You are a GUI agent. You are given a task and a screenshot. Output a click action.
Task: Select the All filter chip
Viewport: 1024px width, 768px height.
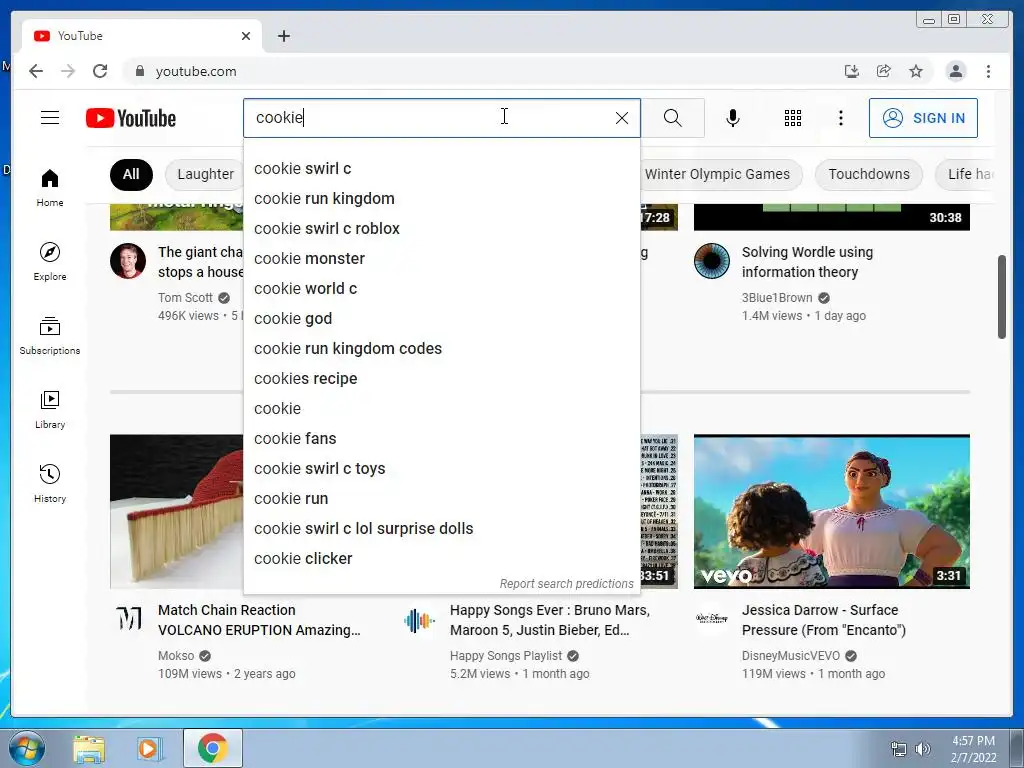pos(131,174)
